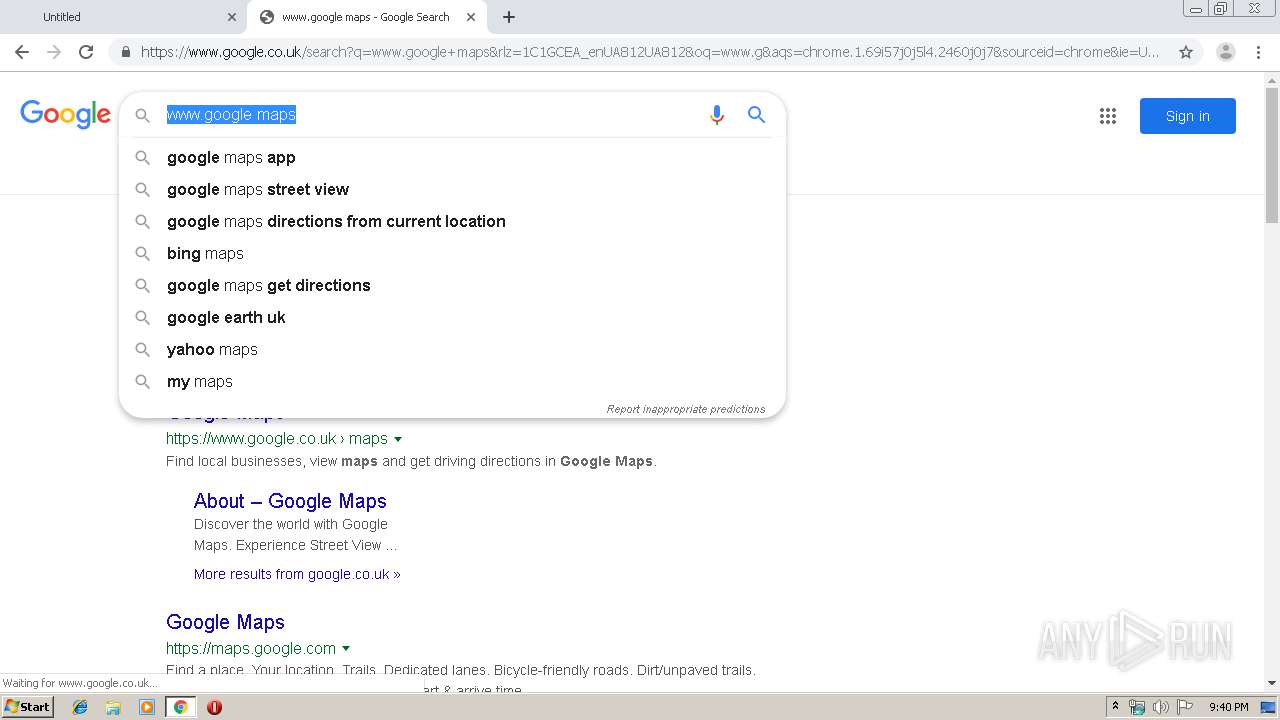This screenshot has width=1280, height=720.
Task: Select suggestion 'google maps street view'
Action: (x=452, y=189)
